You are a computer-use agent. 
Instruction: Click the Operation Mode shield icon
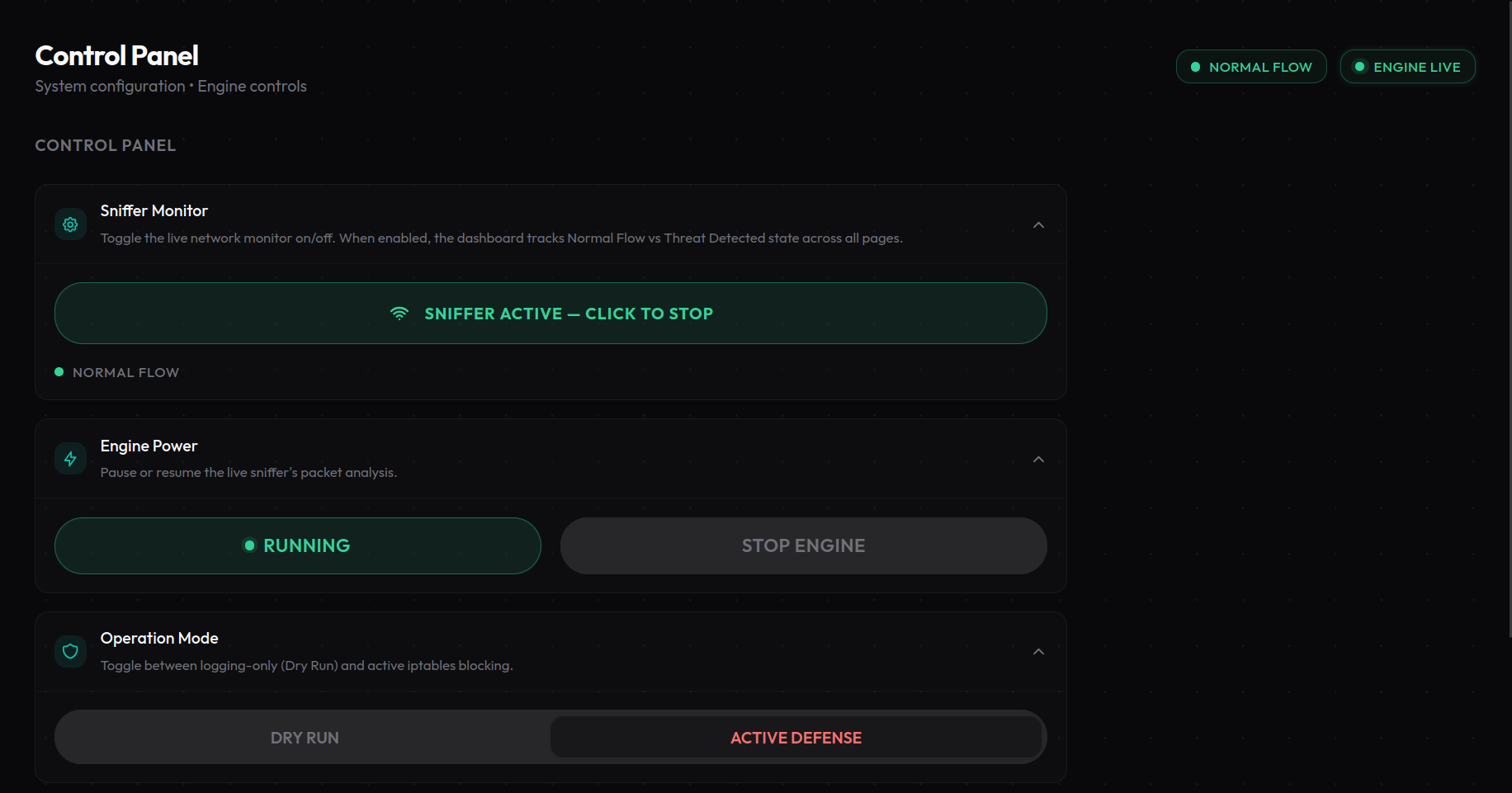click(x=70, y=652)
